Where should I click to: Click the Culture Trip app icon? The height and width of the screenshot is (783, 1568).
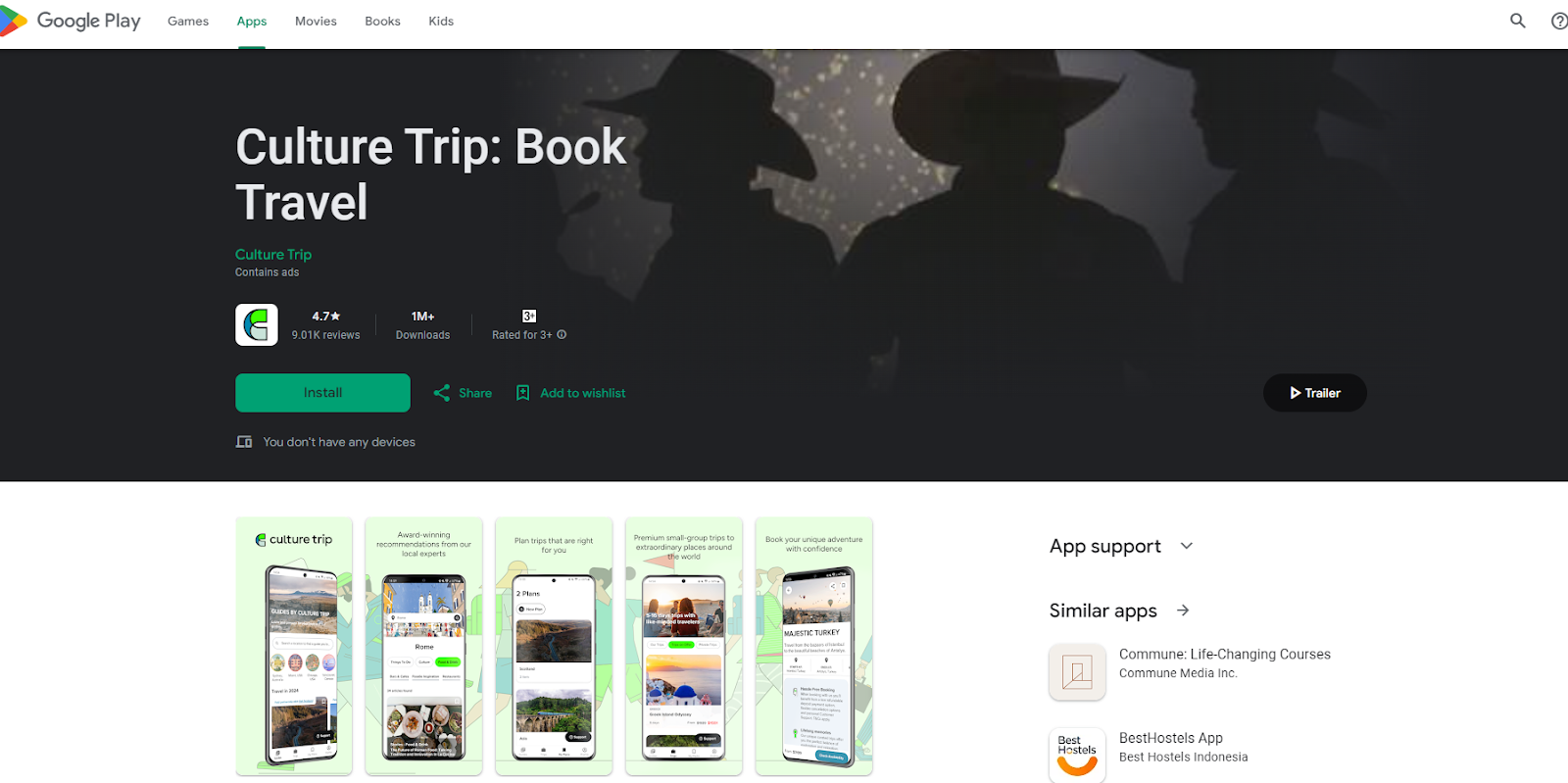(257, 324)
